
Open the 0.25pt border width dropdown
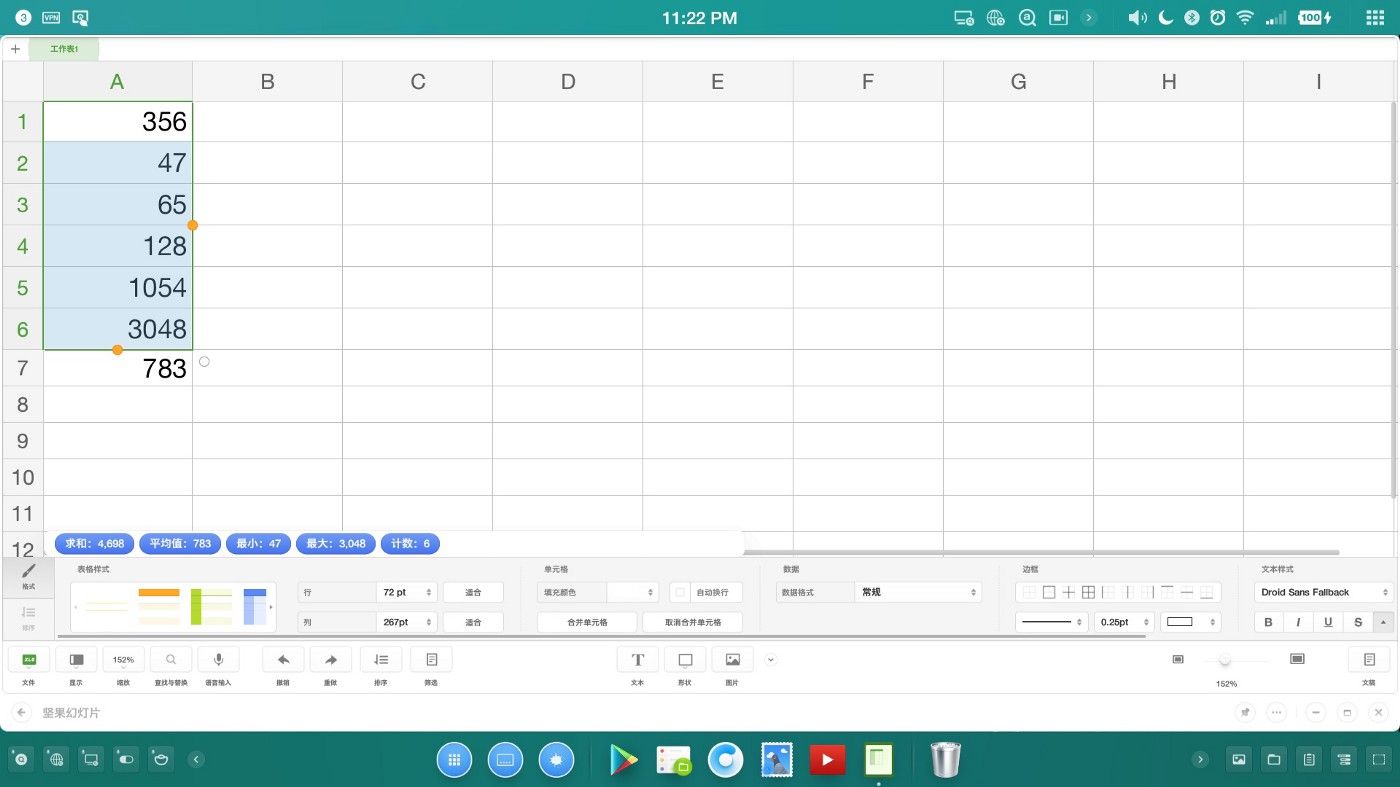1124,622
